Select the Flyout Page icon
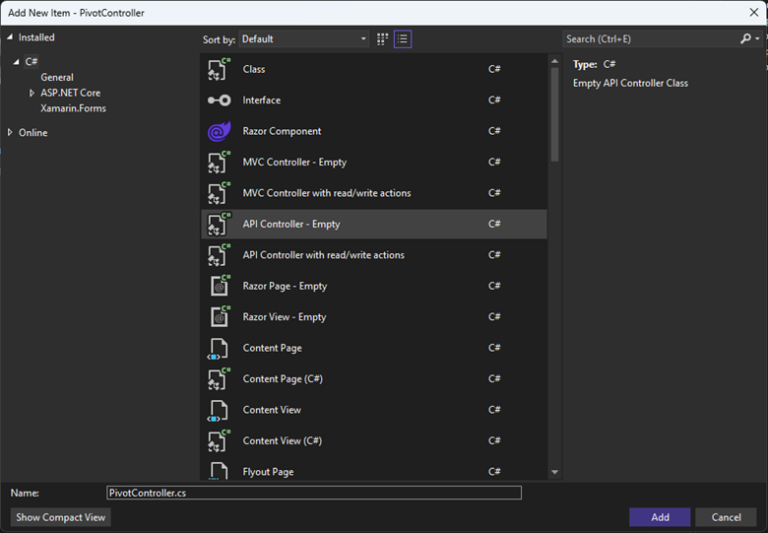This screenshot has width=768, height=533. pyautogui.click(x=219, y=471)
